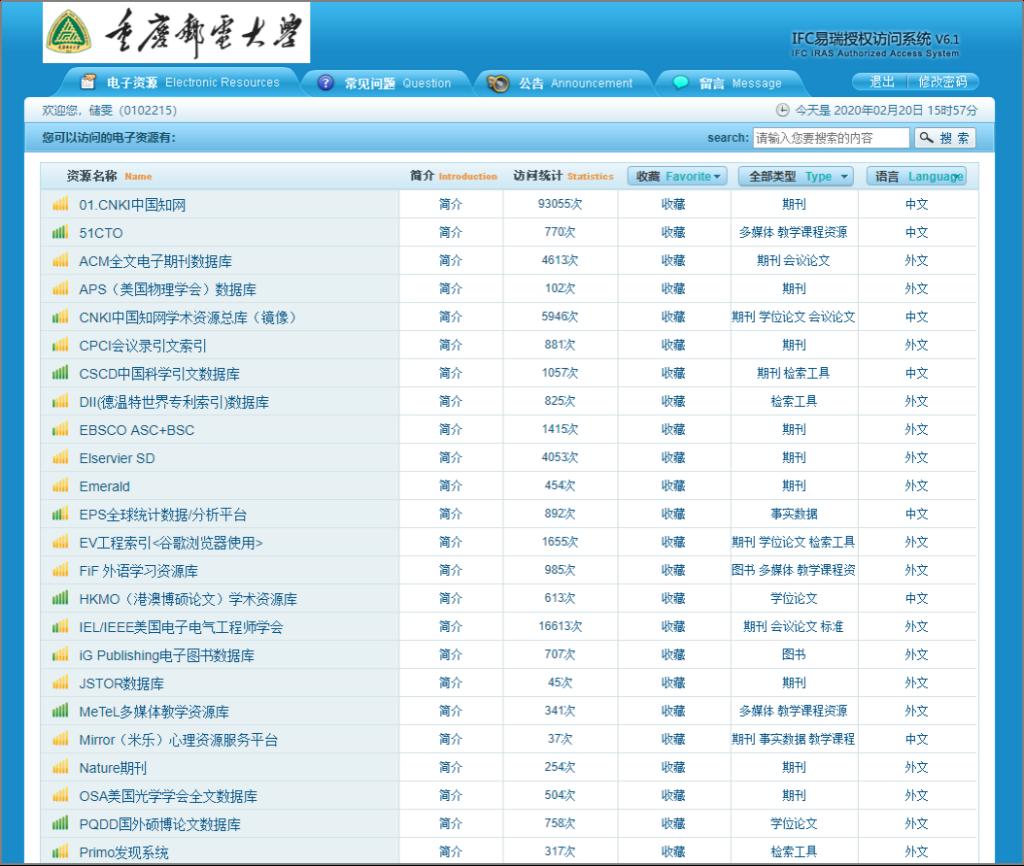Click the question mark icon on the 常见问题 tab

(x=325, y=83)
